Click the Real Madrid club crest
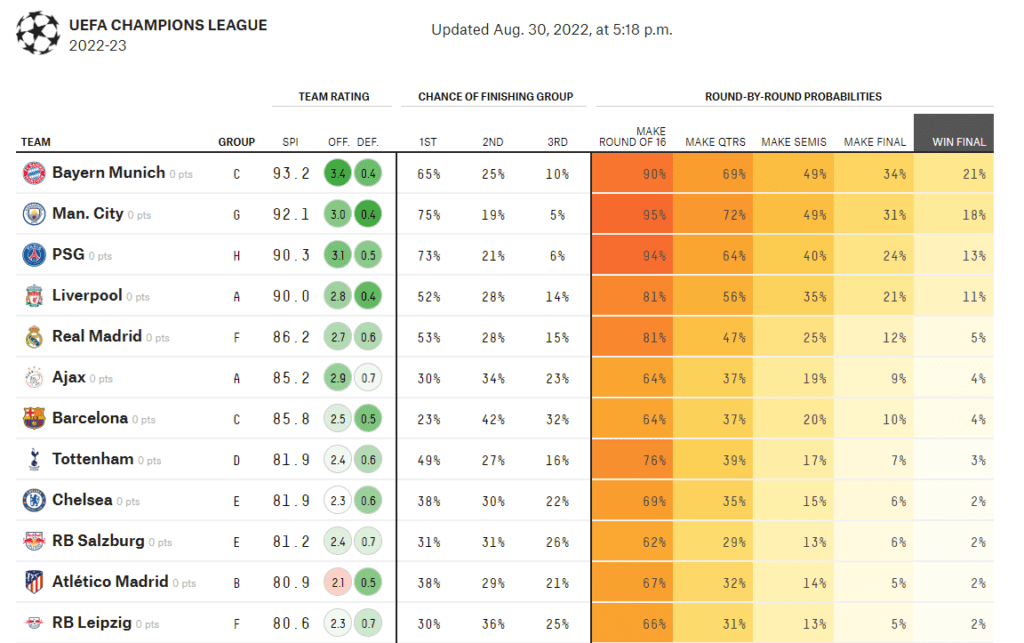Screen dimensions: 1024x643 pos(34,337)
